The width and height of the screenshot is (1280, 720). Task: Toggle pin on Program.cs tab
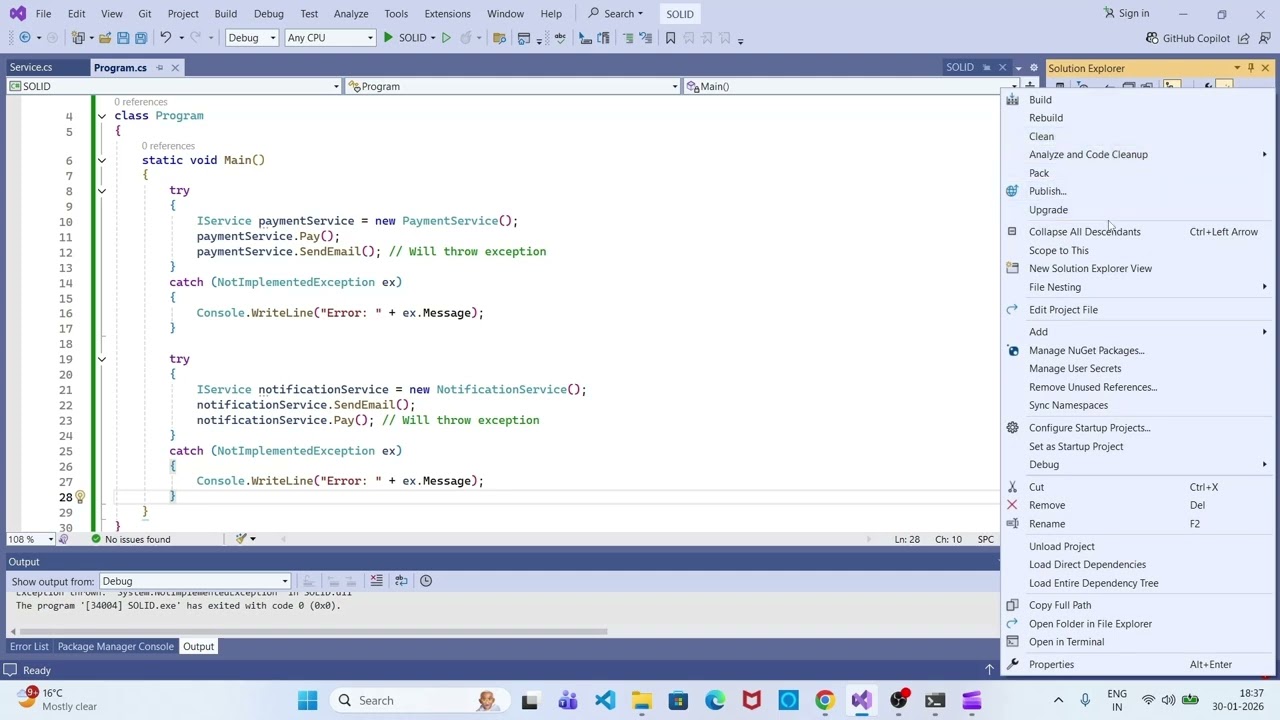coord(159,68)
